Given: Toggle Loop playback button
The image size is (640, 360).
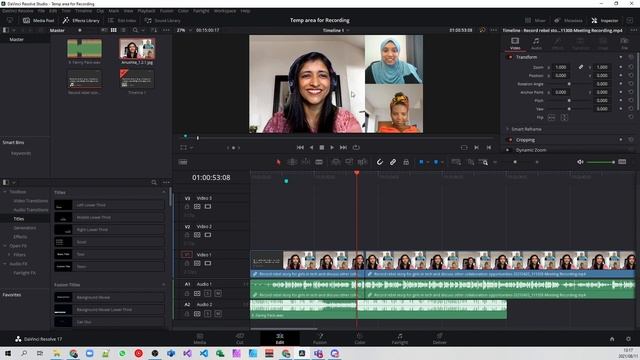Looking at the screenshot, I should click(x=356, y=147).
